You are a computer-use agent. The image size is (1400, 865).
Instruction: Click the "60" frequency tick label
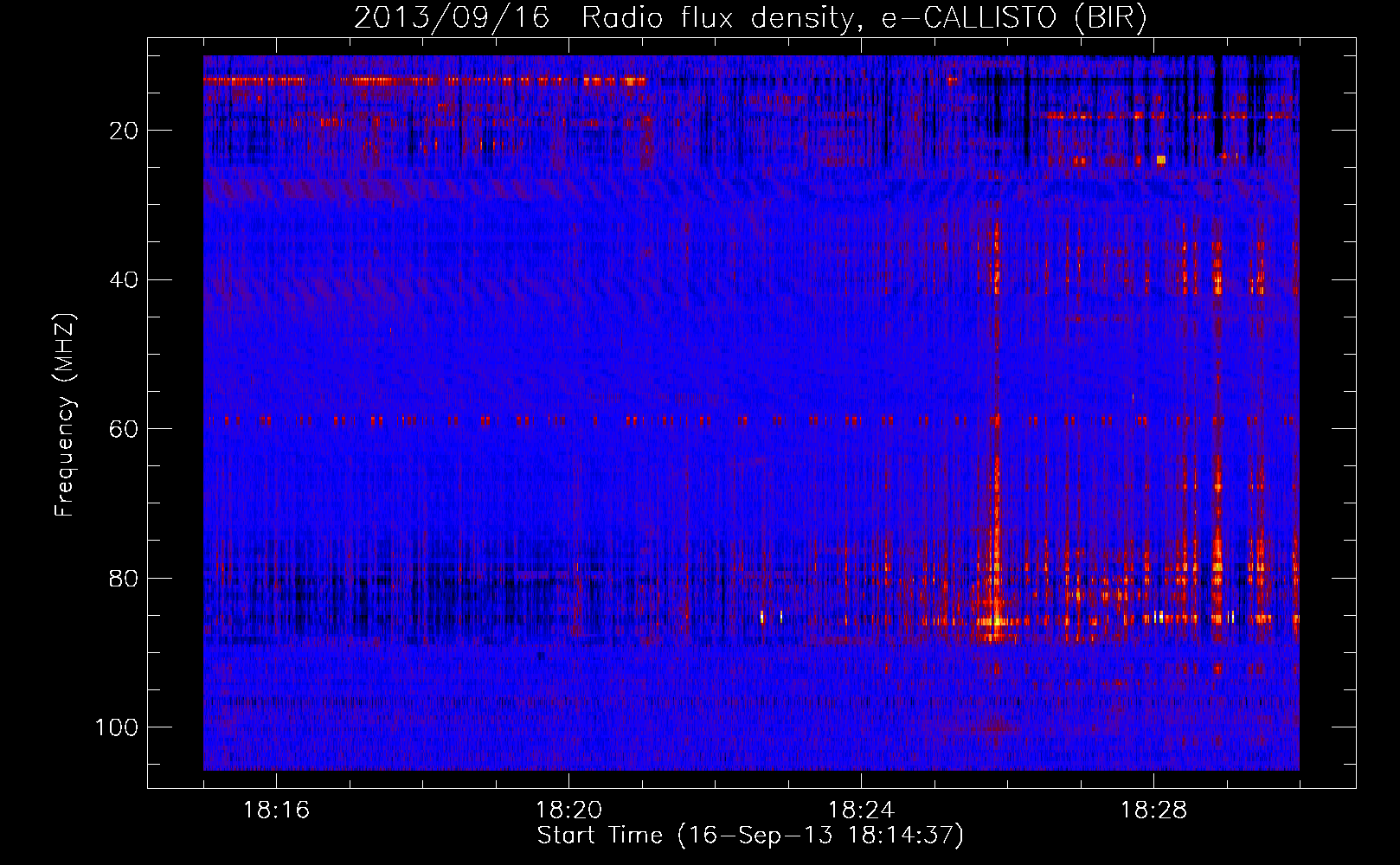click(x=125, y=429)
